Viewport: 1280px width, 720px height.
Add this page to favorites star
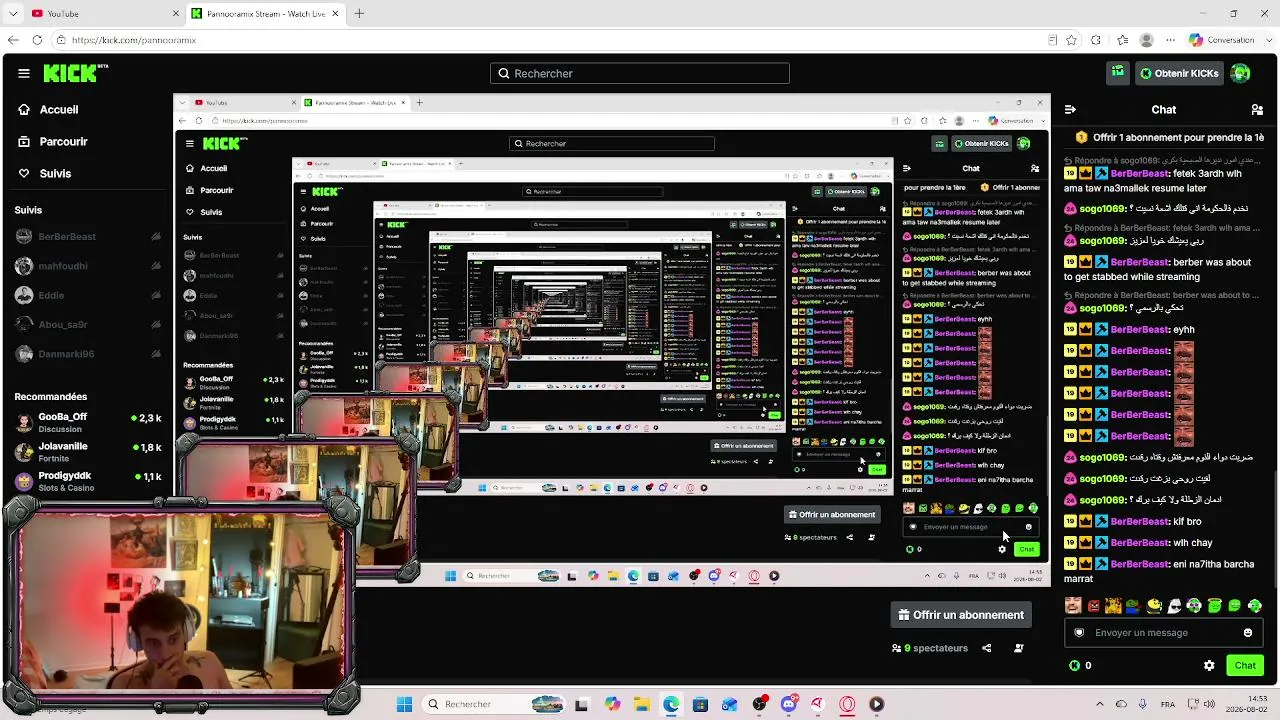pos(1071,40)
